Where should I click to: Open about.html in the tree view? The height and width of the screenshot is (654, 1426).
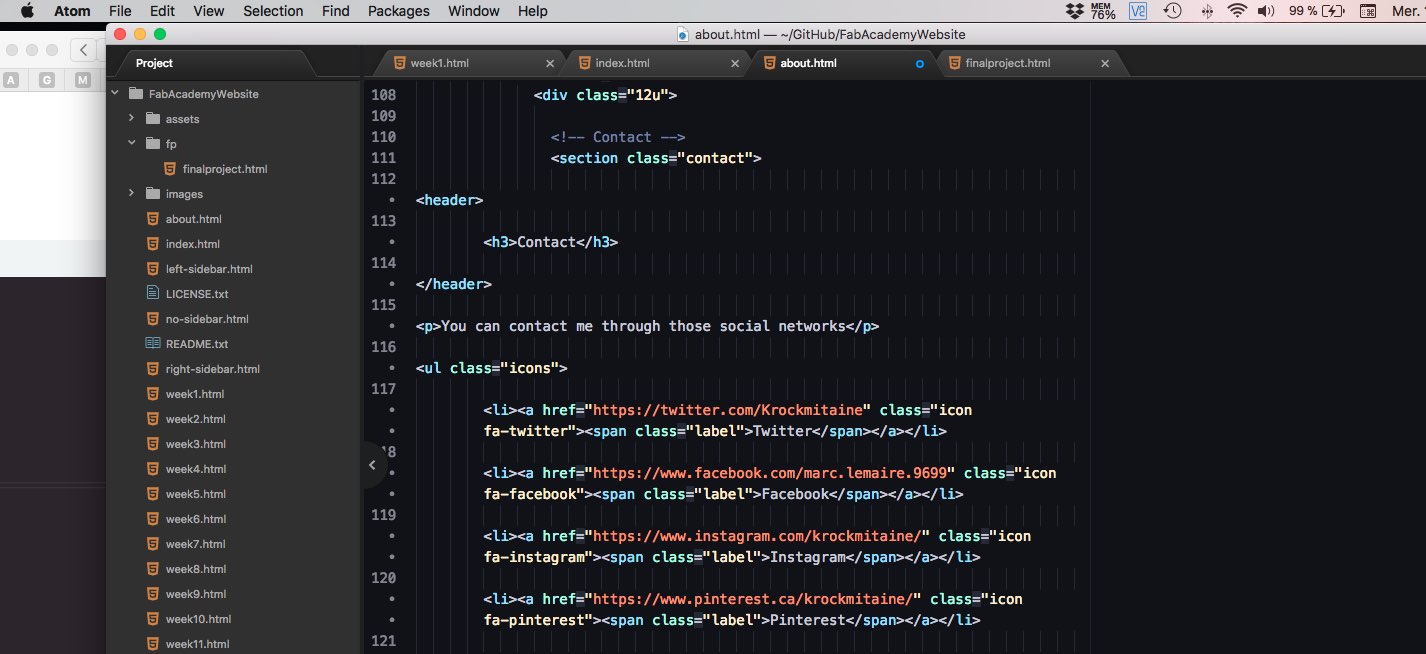[x=194, y=219]
